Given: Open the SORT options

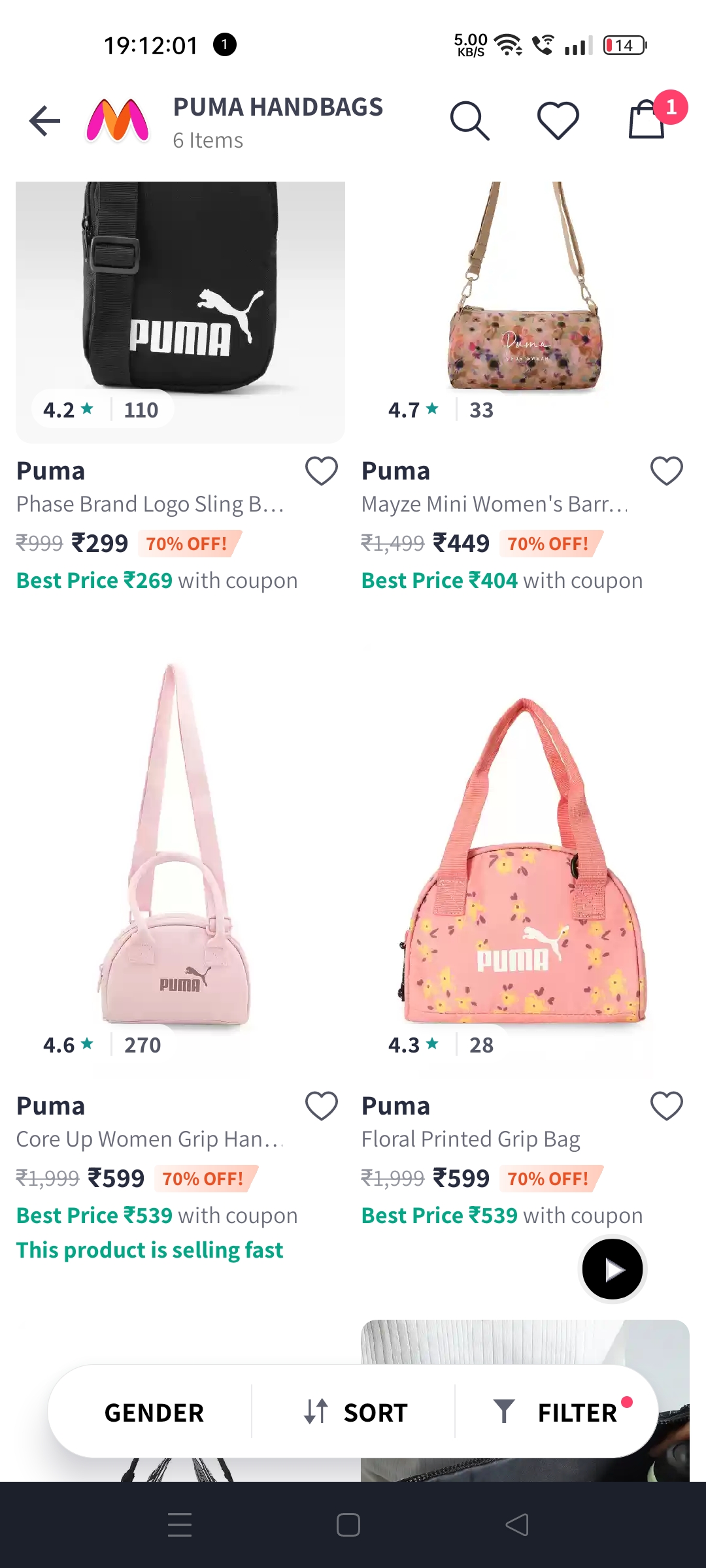Looking at the screenshot, I should coord(355,1413).
